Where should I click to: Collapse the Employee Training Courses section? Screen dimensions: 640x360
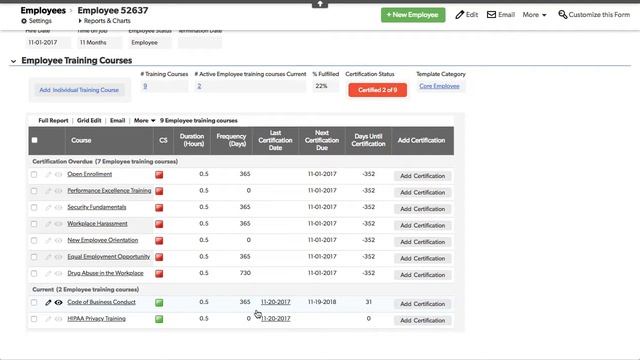pos(13,61)
